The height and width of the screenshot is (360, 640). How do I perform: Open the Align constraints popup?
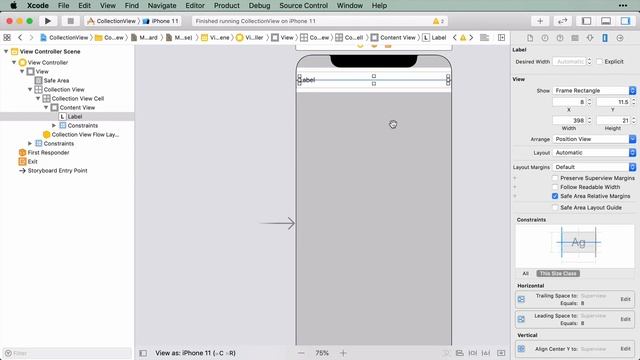(x=460, y=353)
